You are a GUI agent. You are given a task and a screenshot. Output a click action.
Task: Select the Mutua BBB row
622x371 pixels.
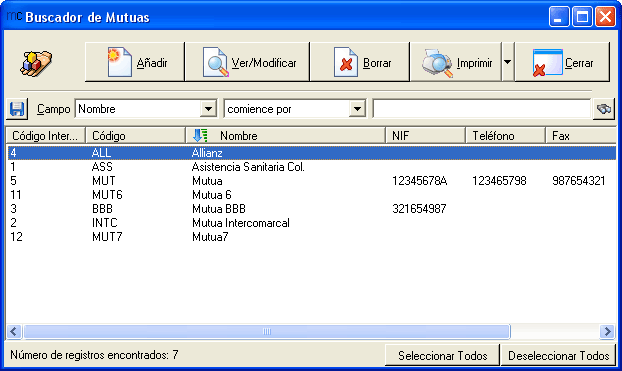point(311,209)
